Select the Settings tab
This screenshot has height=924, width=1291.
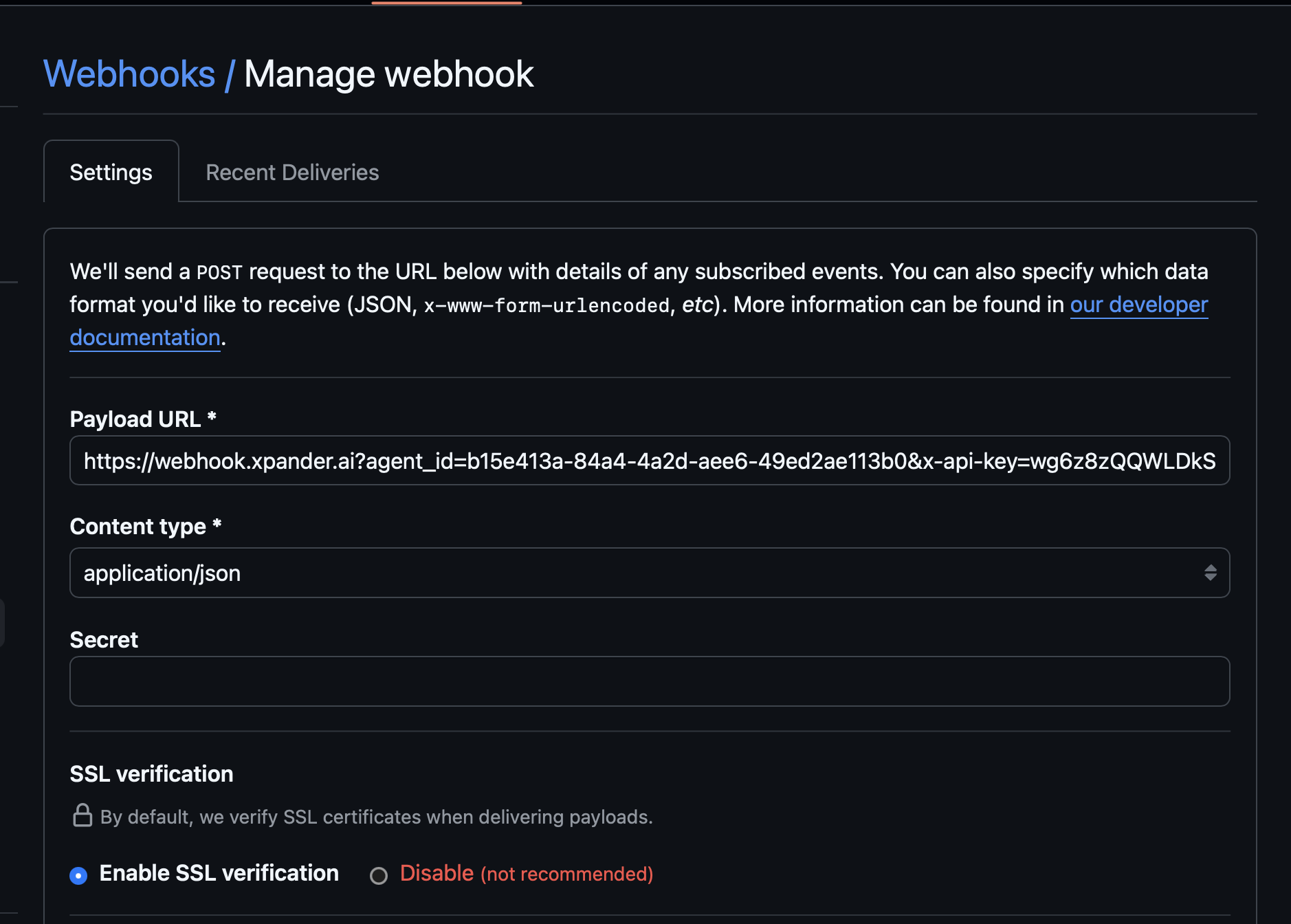pyautogui.click(x=111, y=172)
